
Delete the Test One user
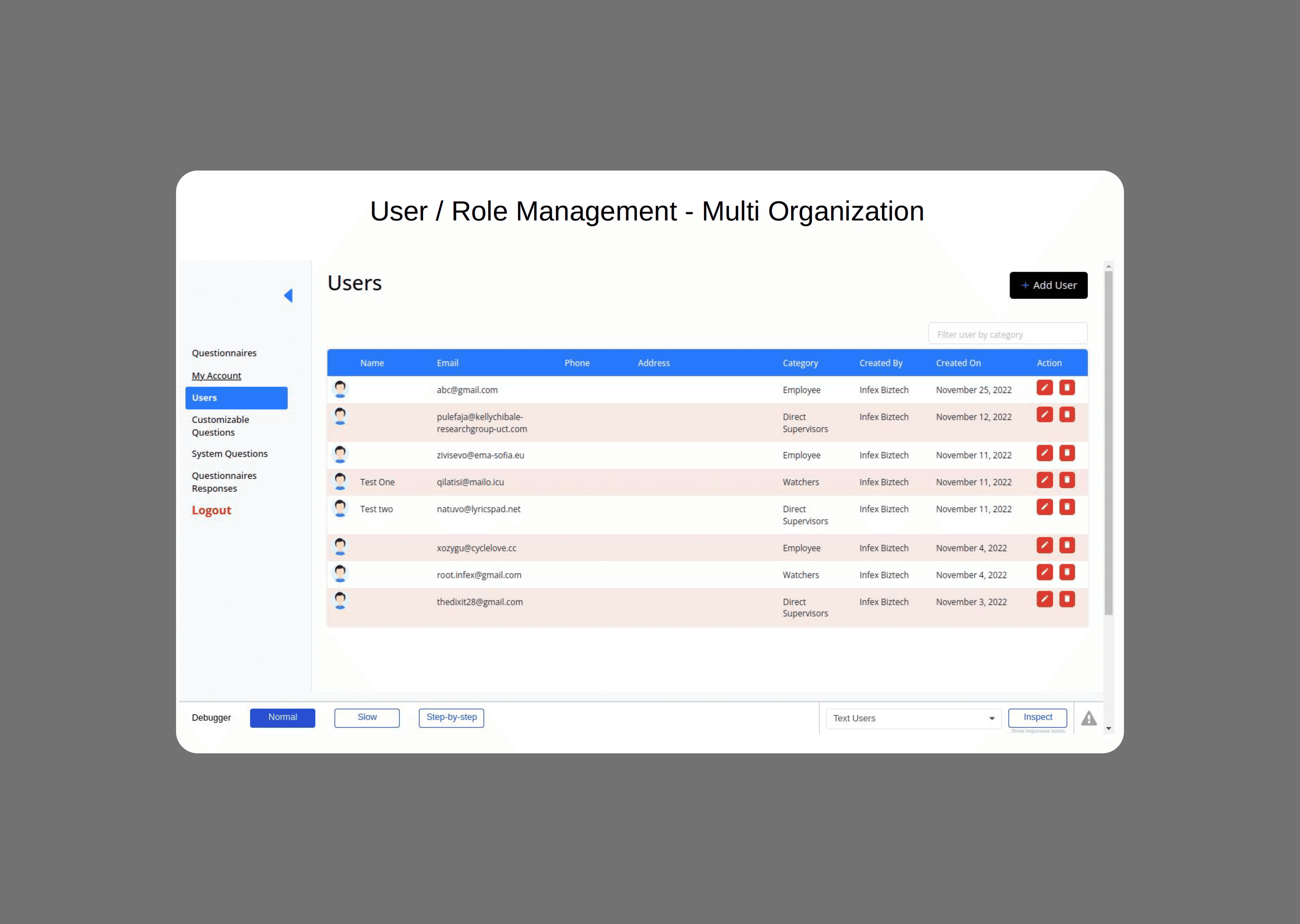tap(1067, 480)
